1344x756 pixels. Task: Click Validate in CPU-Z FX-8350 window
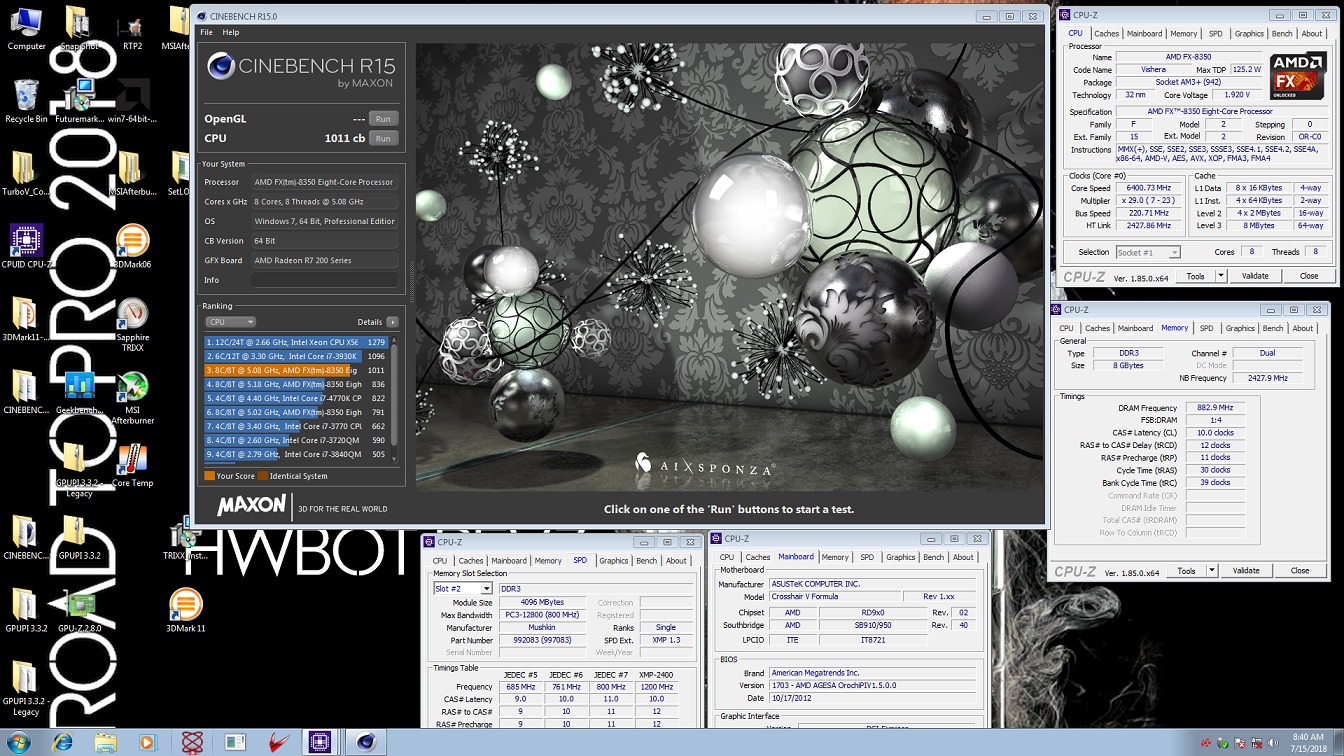point(1255,276)
